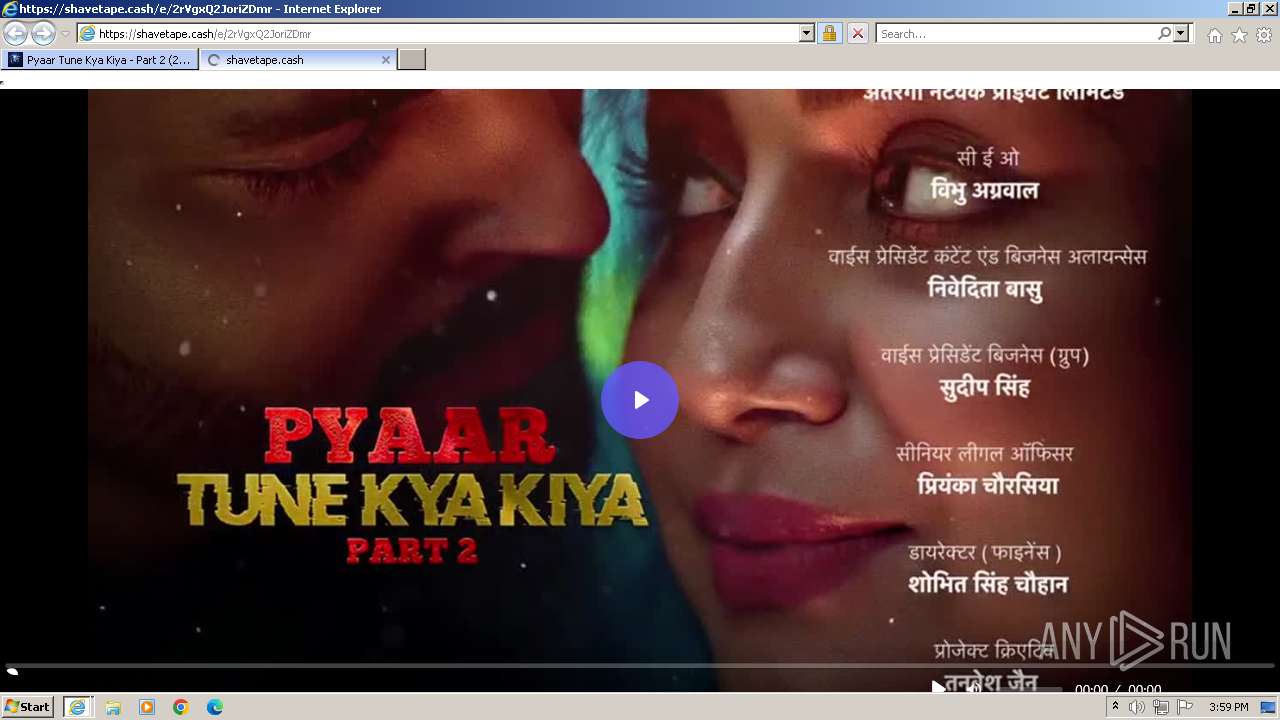Open Action Center flag icon
The width and height of the screenshot is (1280, 720).
[x=1184, y=707]
